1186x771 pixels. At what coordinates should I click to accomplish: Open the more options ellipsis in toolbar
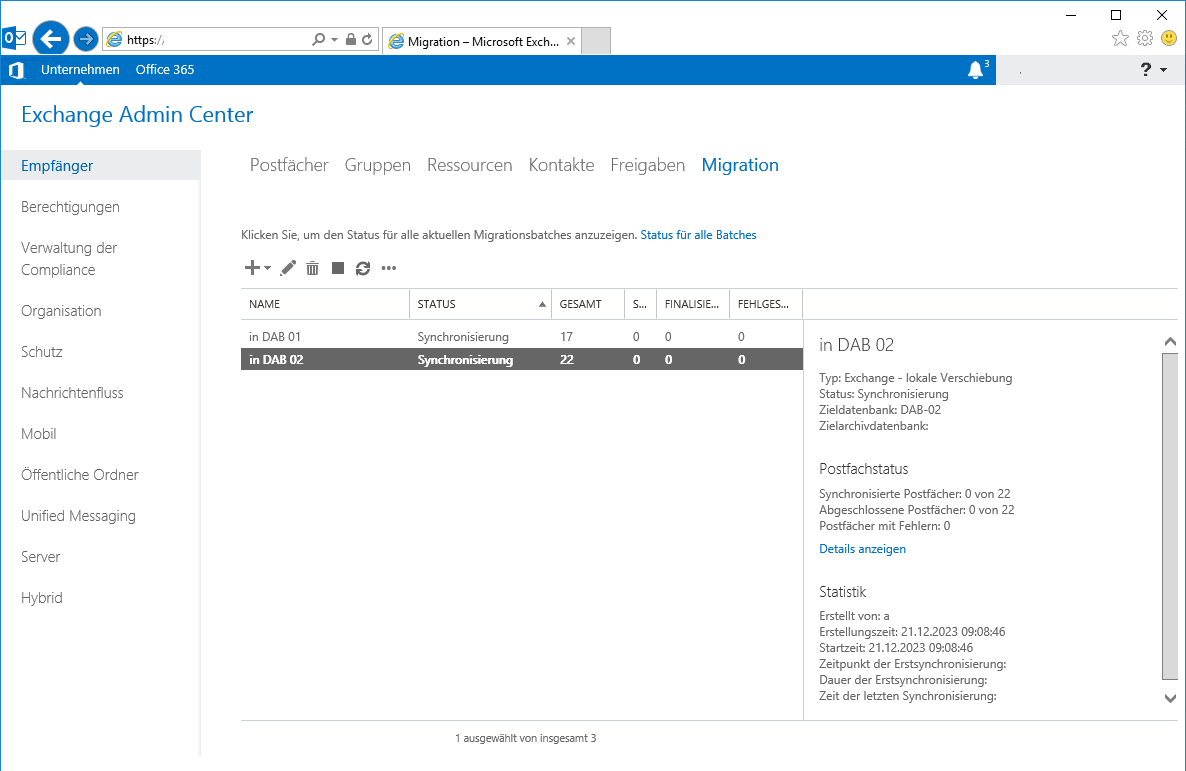tap(389, 268)
